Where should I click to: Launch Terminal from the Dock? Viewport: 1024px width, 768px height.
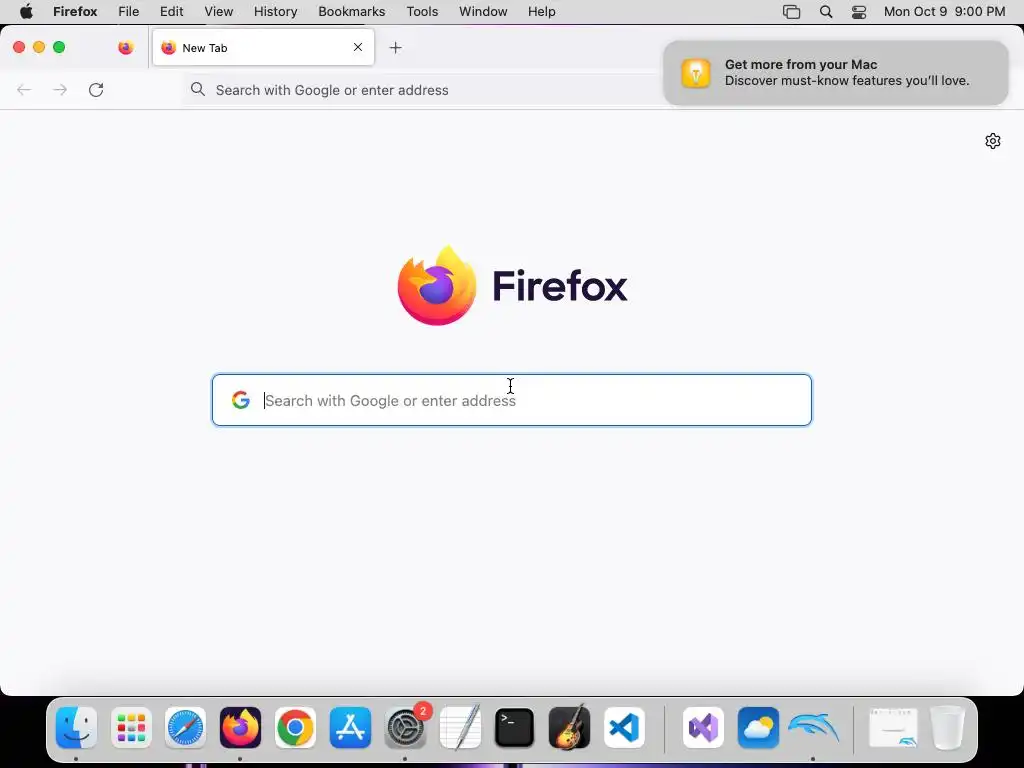[515, 728]
